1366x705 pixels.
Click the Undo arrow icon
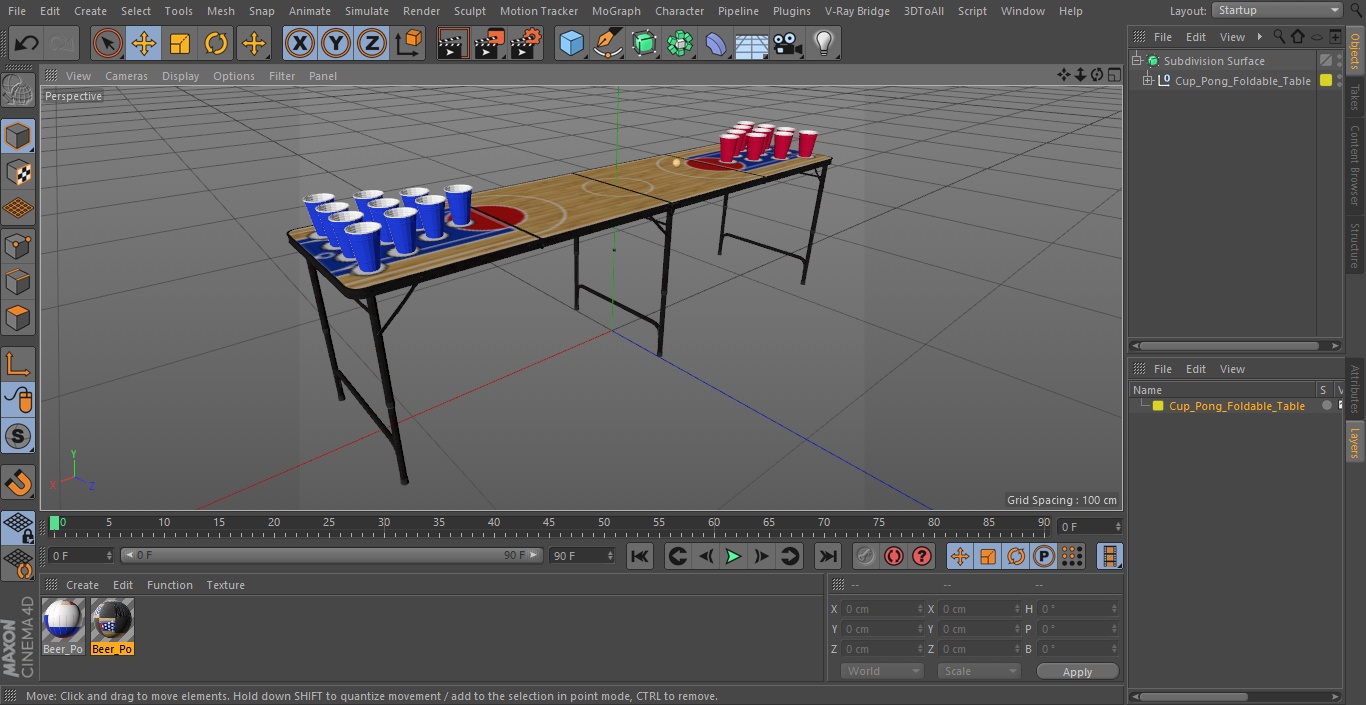26,44
